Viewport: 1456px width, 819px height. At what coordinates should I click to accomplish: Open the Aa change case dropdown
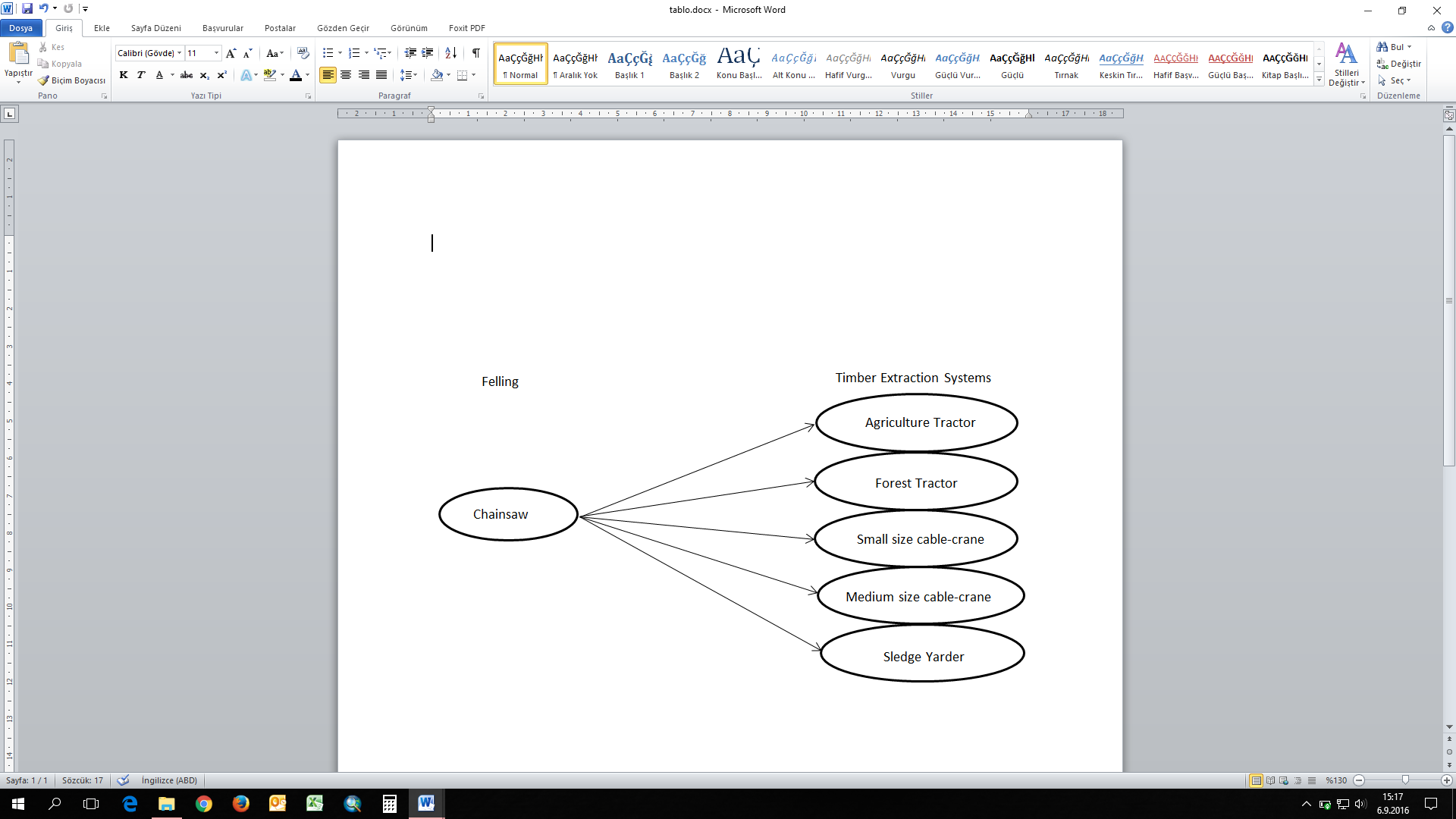click(x=275, y=53)
